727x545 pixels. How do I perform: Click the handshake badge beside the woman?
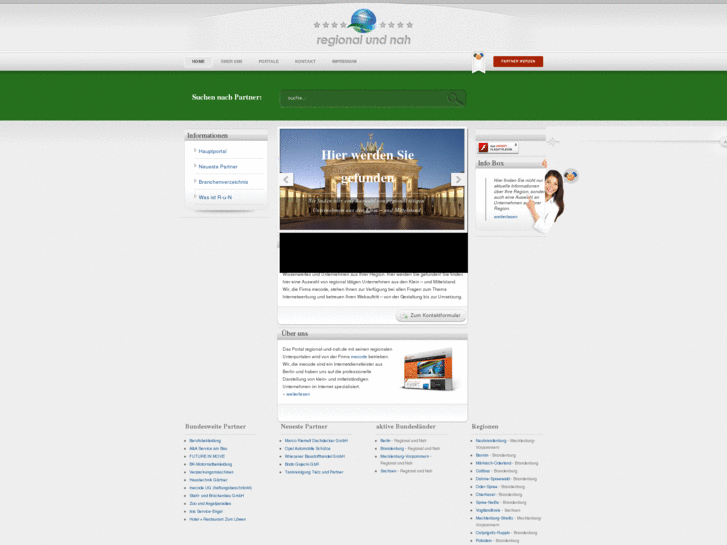coord(571,176)
